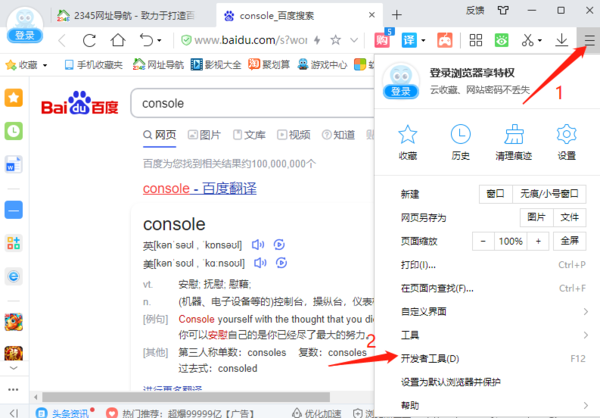Select the 视频 search tab
Image resolution: width=600 pixels, height=418 pixels.
pos(294,135)
